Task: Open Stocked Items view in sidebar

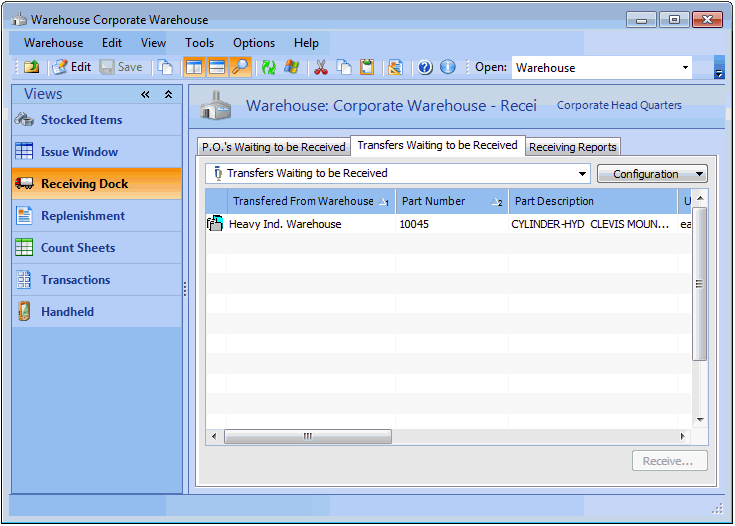Action: coord(81,120)
